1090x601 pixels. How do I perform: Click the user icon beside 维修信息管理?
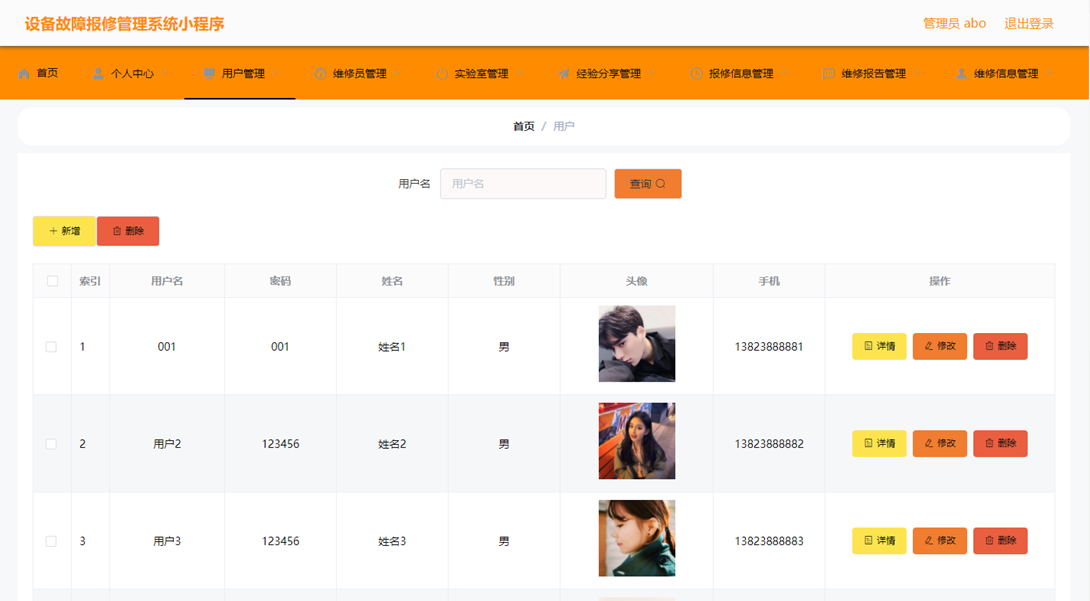961,74
